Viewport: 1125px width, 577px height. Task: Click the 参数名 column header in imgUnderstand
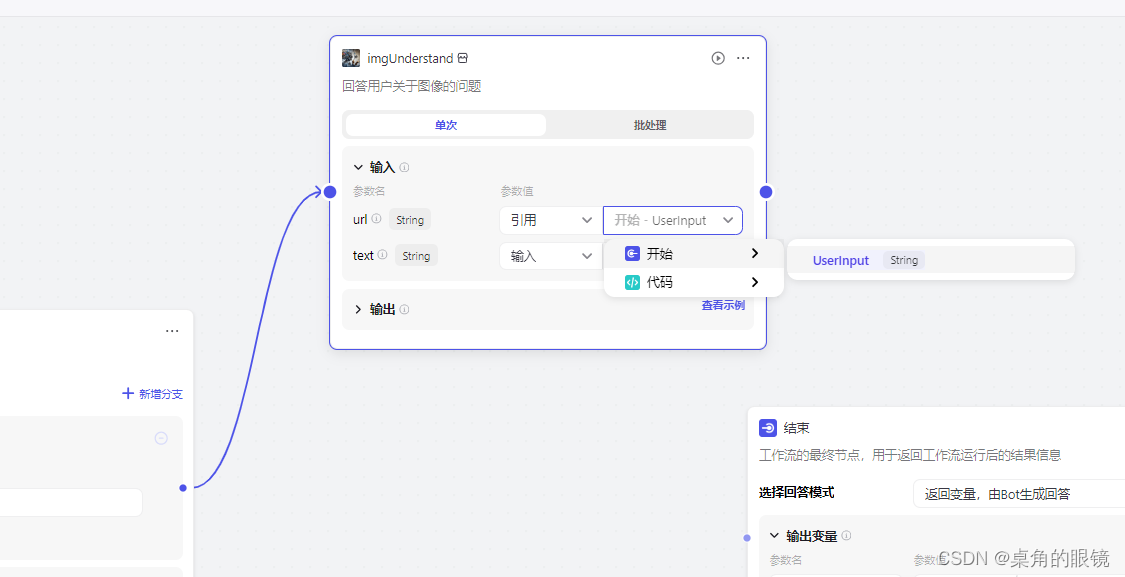(x=369, y=192)
